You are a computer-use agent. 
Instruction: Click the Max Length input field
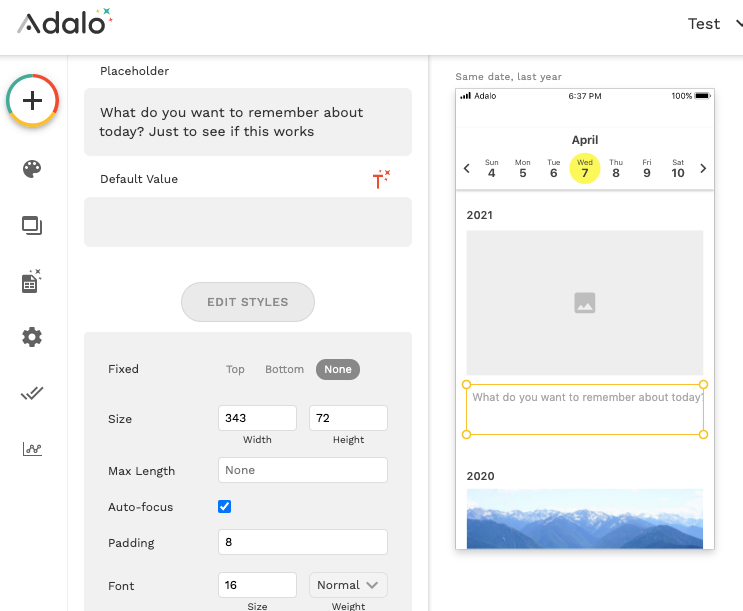[302, 470]
